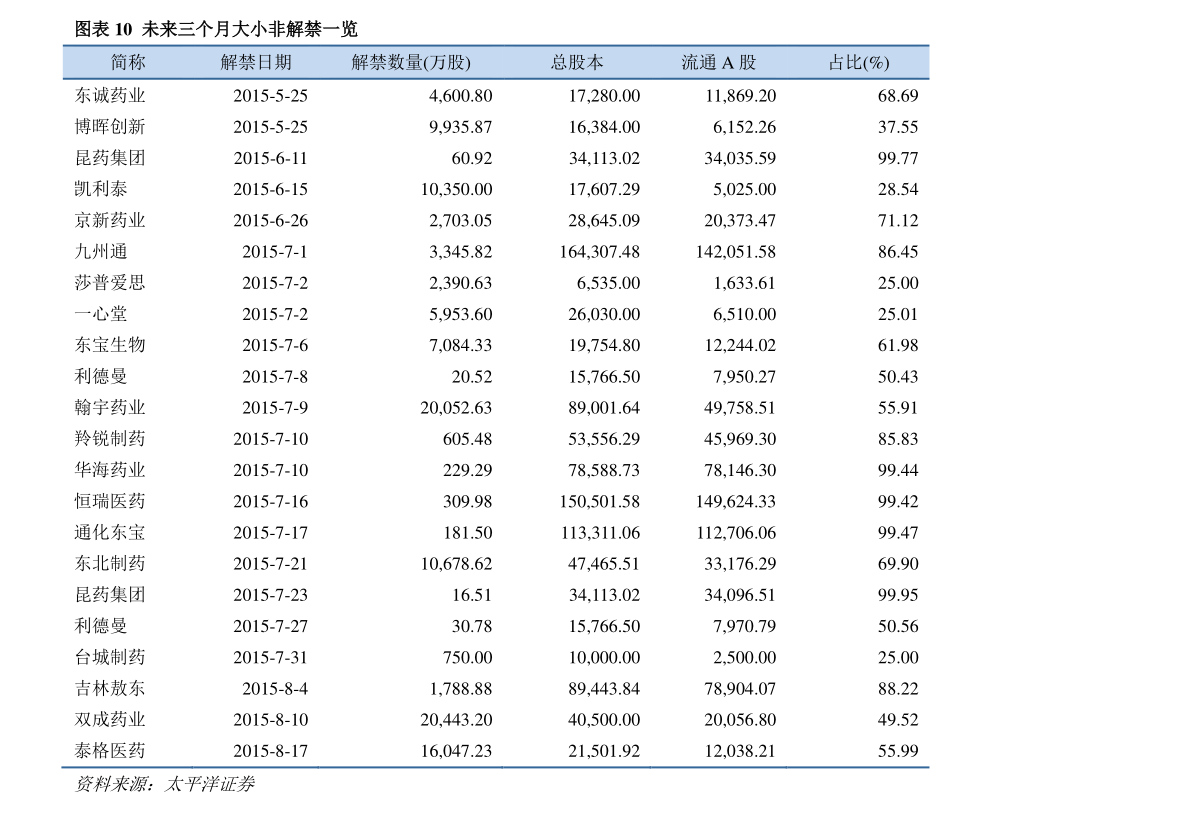Click the unlock amount 16,047.23
This screenshot has width=1191, height=813.
[x=456, y=751]
